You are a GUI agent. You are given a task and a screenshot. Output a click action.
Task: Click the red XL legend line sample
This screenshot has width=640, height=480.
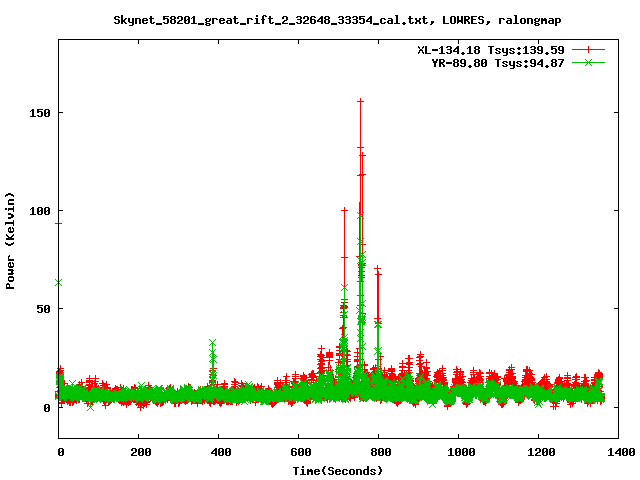588,50
